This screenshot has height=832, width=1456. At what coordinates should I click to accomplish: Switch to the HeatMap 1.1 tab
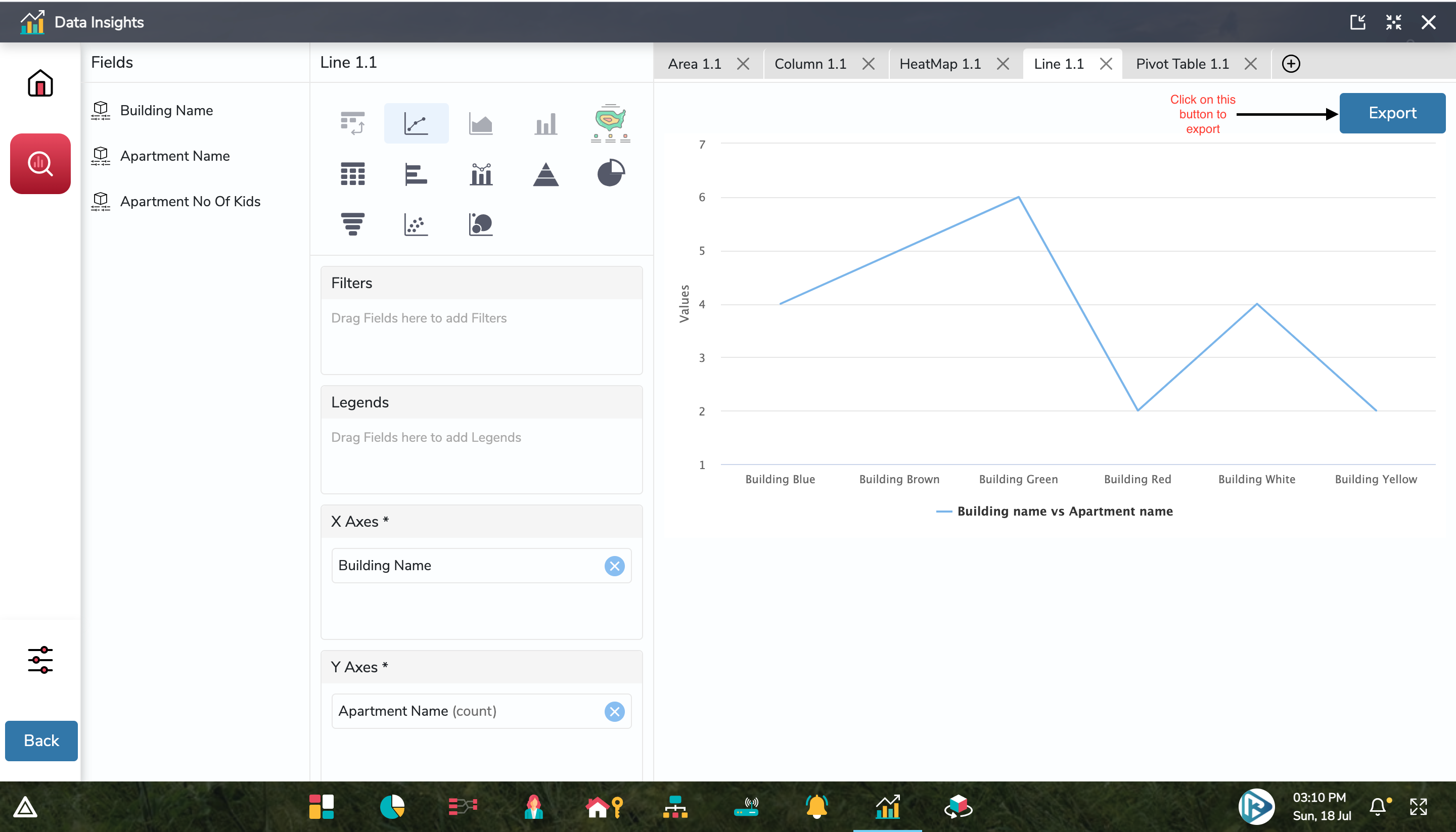click(939, 64)
